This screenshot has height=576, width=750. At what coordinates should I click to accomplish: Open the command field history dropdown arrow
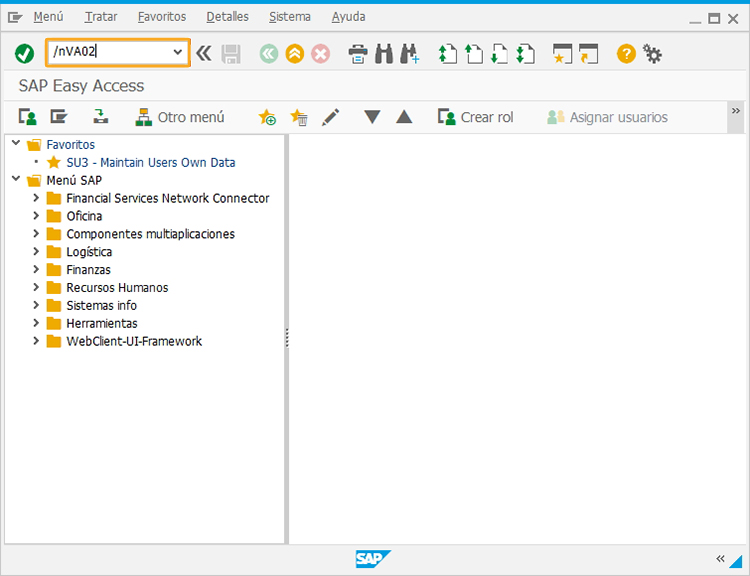coord(177,52)
